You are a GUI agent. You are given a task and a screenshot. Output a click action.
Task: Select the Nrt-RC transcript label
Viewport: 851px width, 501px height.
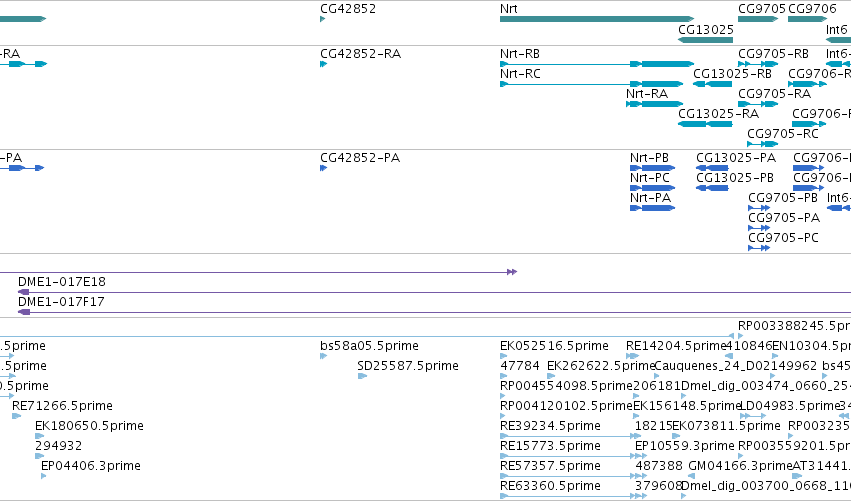coord(520,74)
